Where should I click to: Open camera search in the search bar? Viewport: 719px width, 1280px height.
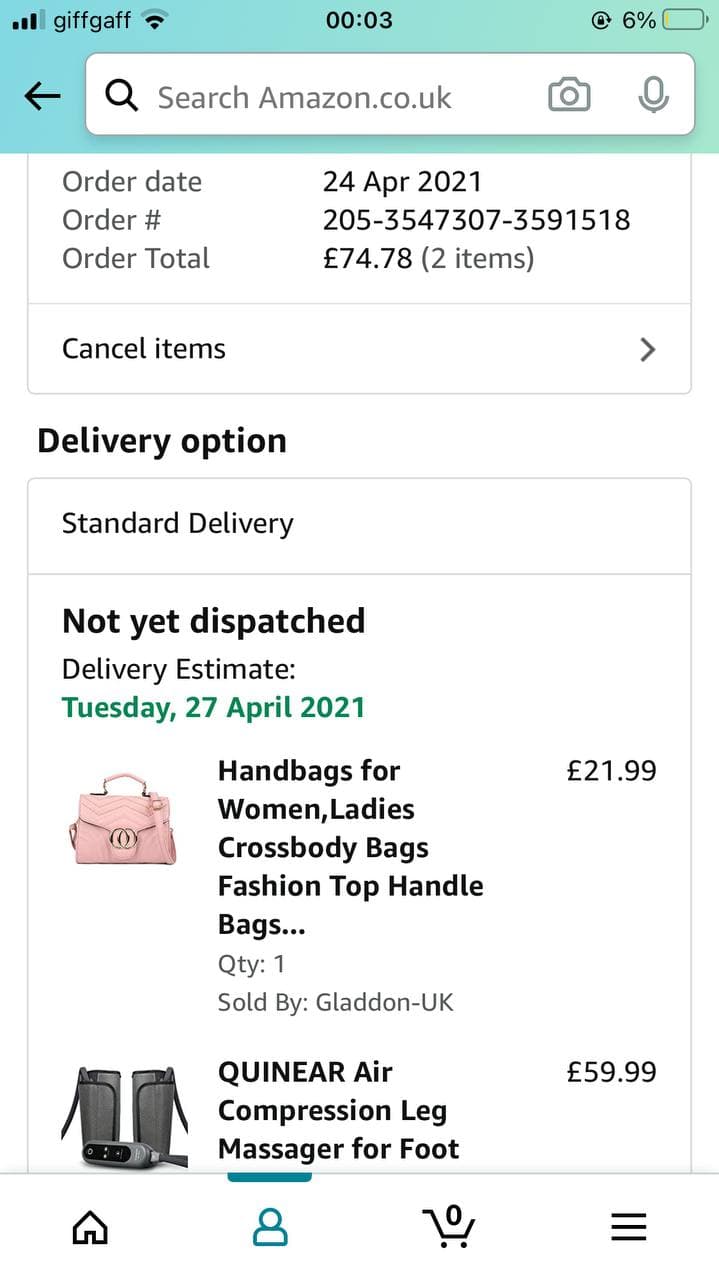(x=569, y=96)
